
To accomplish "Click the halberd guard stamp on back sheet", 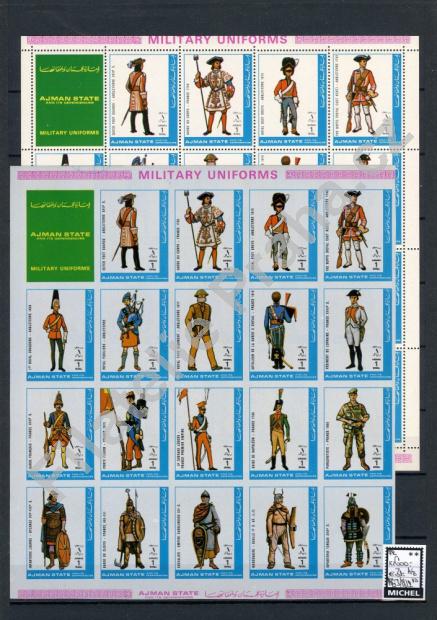I will pyautogui.click(x=218, y=100).
